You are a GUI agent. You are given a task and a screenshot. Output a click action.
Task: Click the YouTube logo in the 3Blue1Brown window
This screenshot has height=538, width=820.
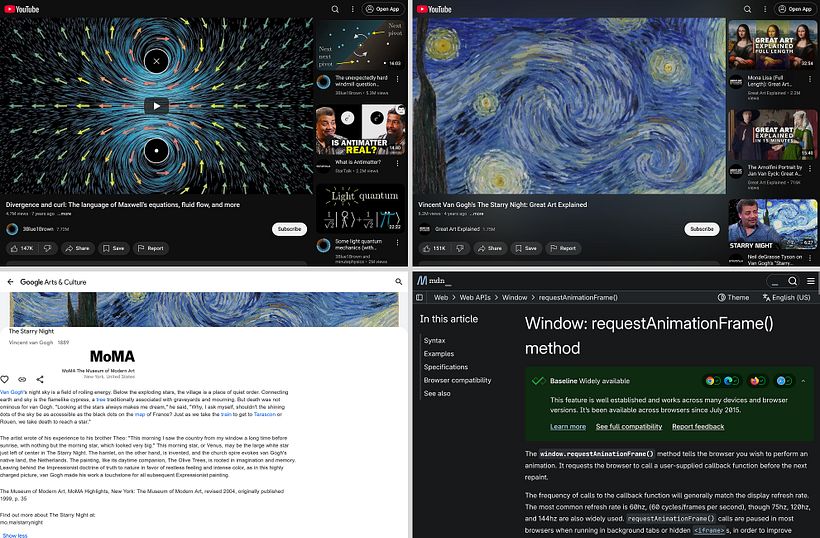(21, 9)
